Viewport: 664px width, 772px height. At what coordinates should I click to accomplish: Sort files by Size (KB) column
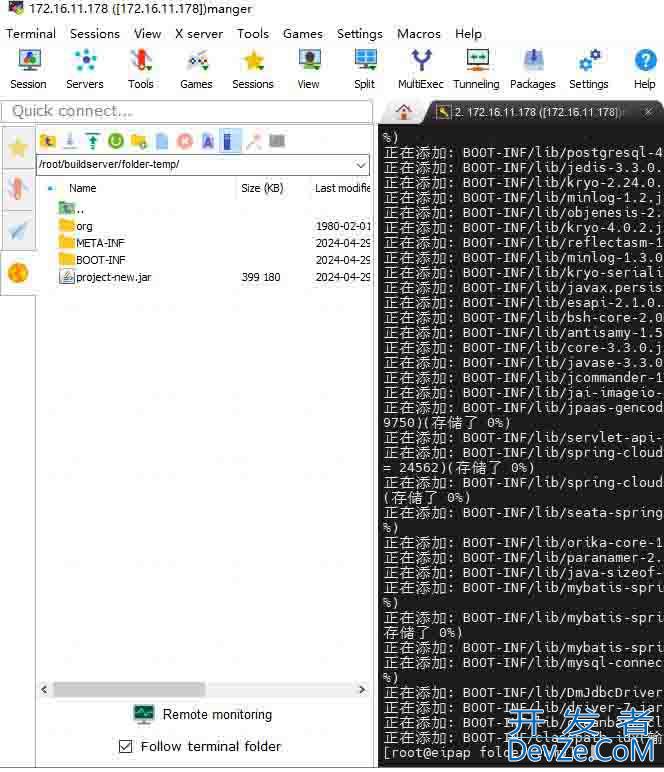(x=262, y=188)
